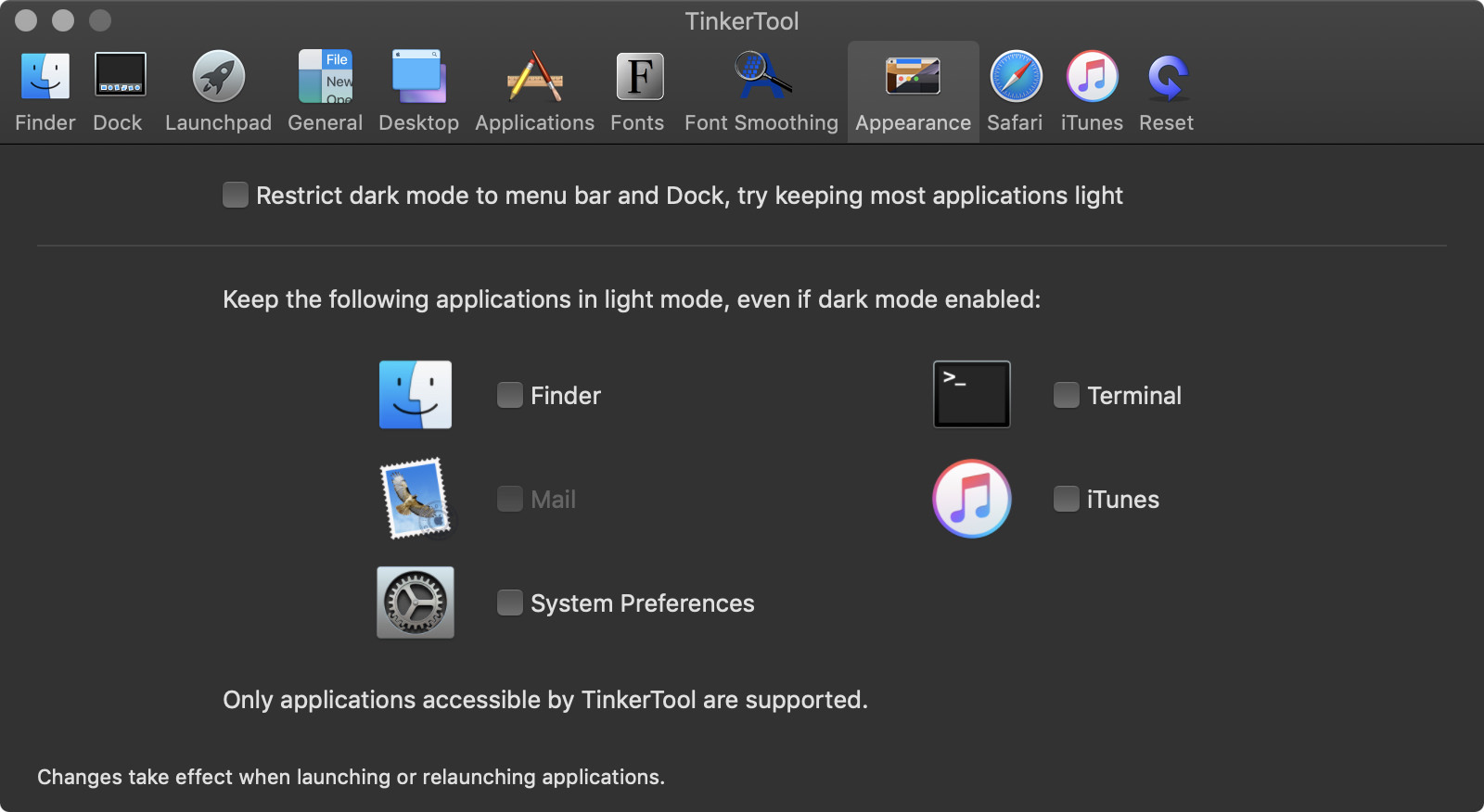Viewport: 1484px width, 812px height.
Task: Tick the Terminal light mode checkbox
Action: [x=1067, y=395]
